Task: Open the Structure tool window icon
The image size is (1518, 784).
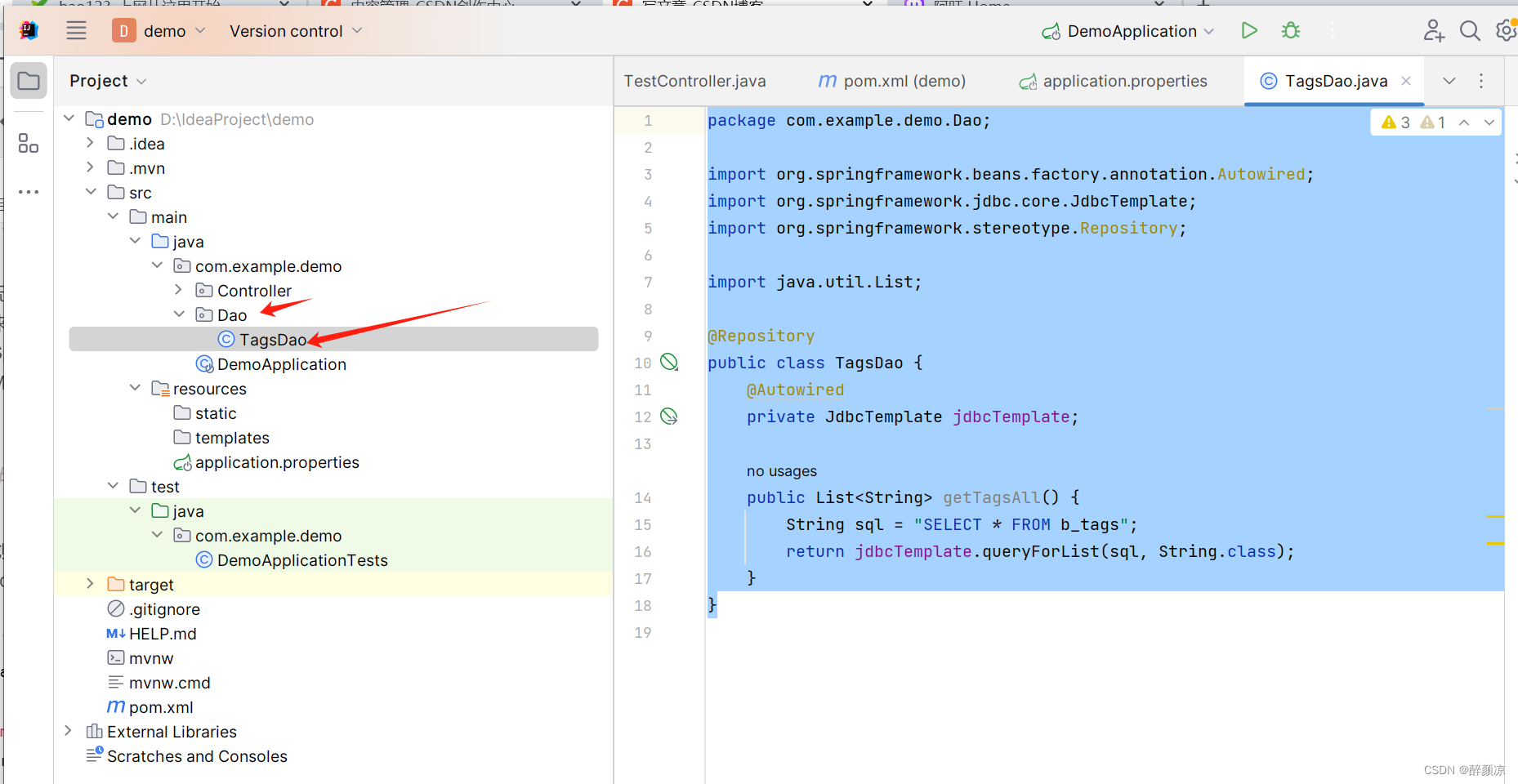Action: click(x=29, y=144)
